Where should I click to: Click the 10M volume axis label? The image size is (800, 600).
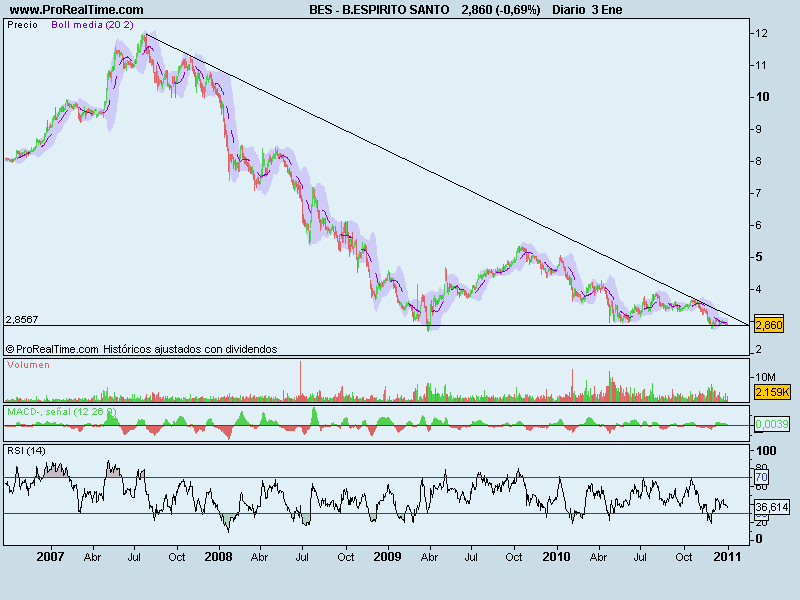766,377
